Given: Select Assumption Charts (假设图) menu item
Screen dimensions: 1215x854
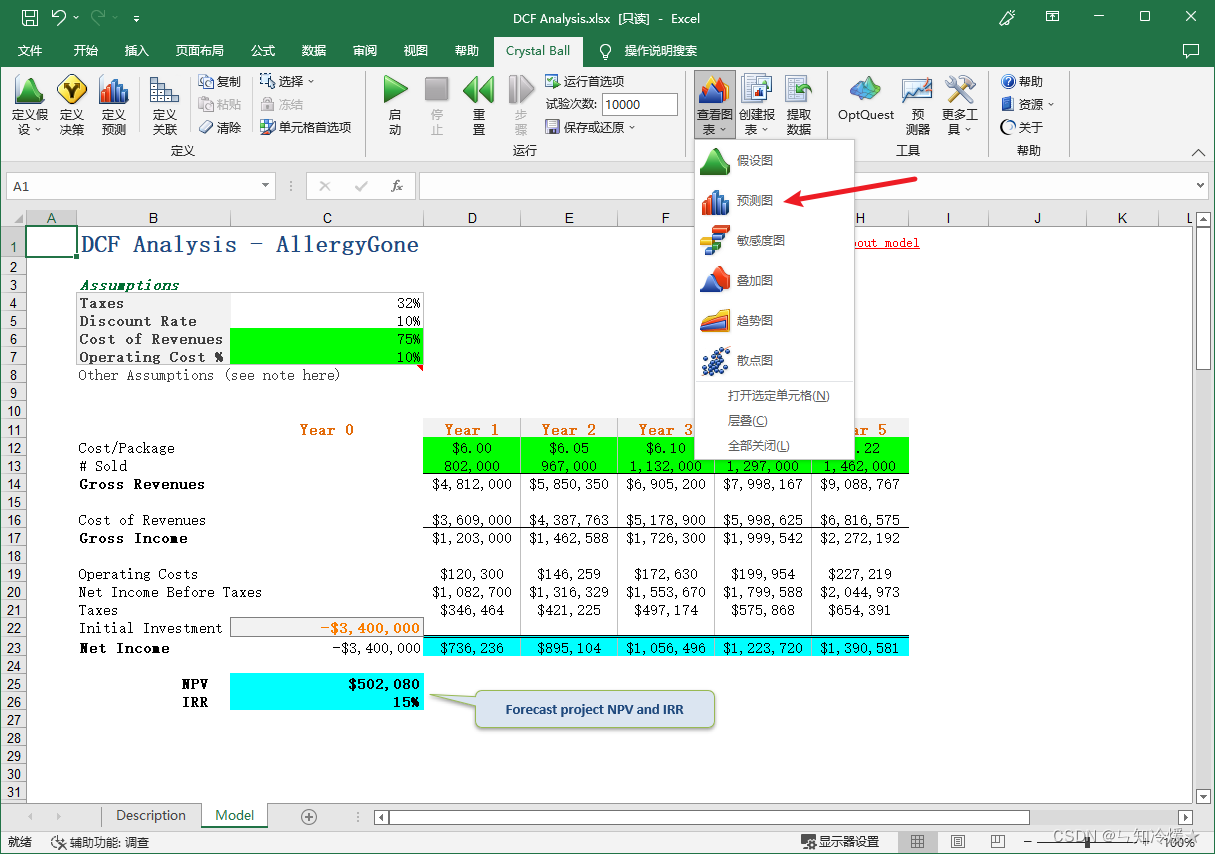Looking at the screenshot, I should 774,160.
